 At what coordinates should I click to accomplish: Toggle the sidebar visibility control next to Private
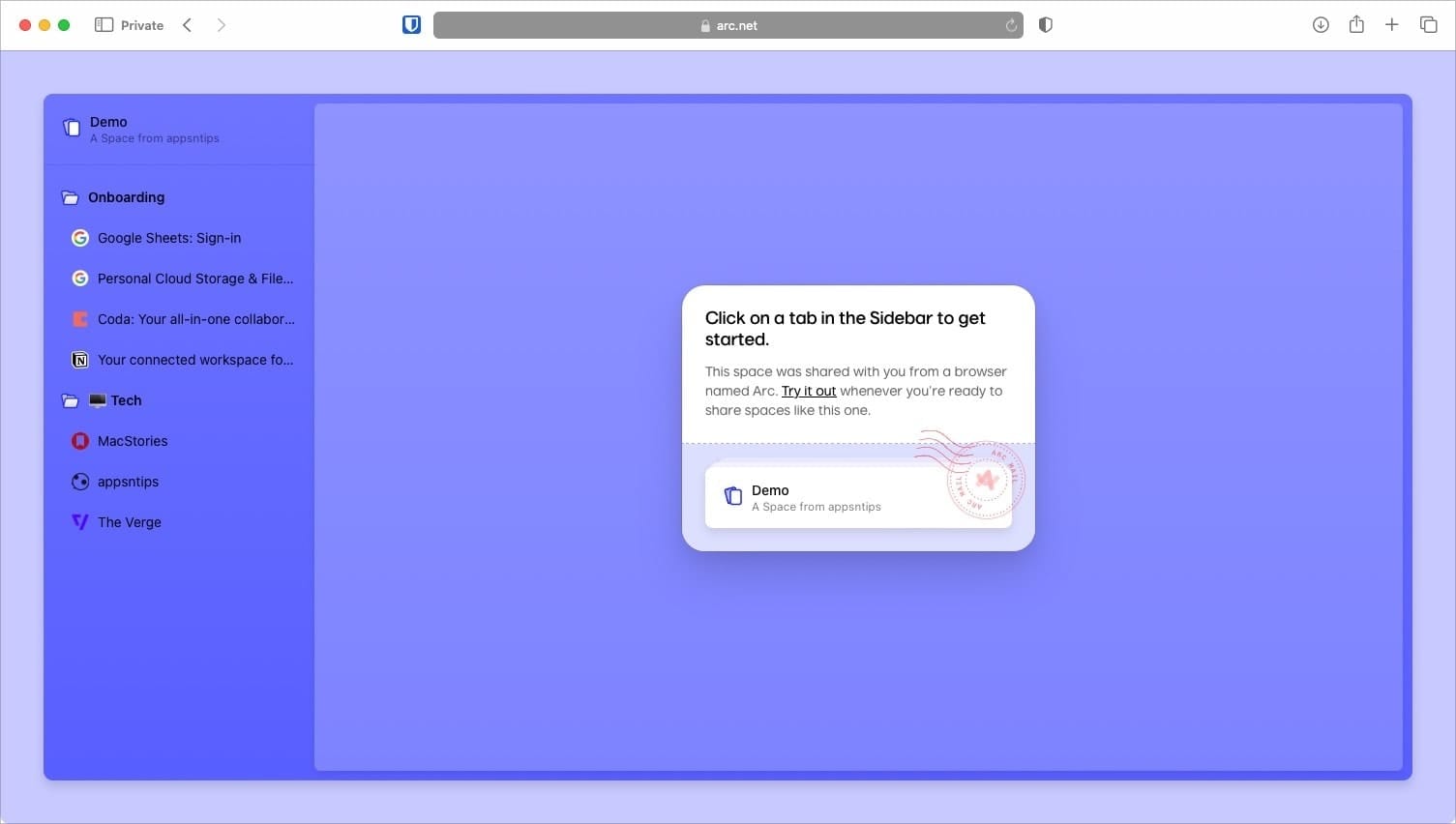(104, 24)
